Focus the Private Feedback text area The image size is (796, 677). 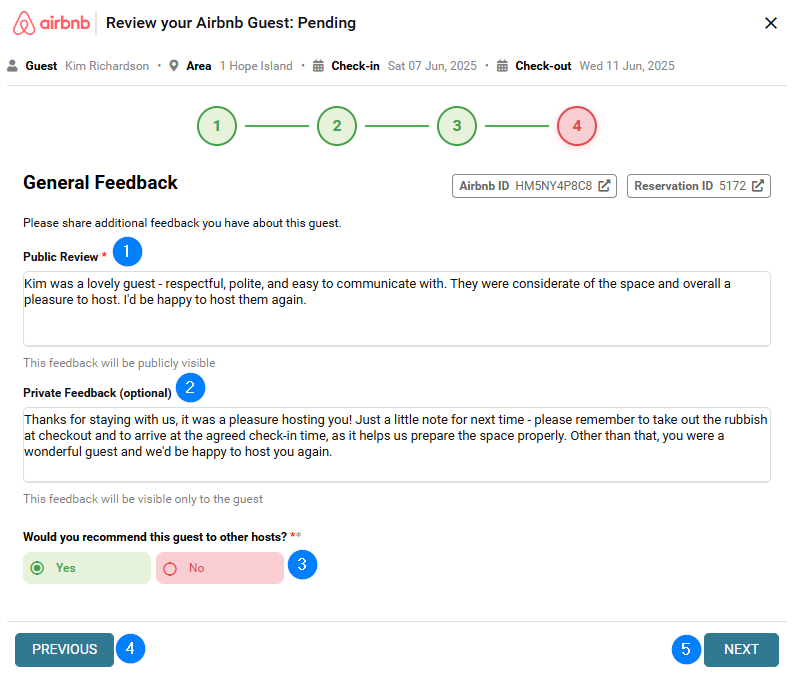click(397, 443)
